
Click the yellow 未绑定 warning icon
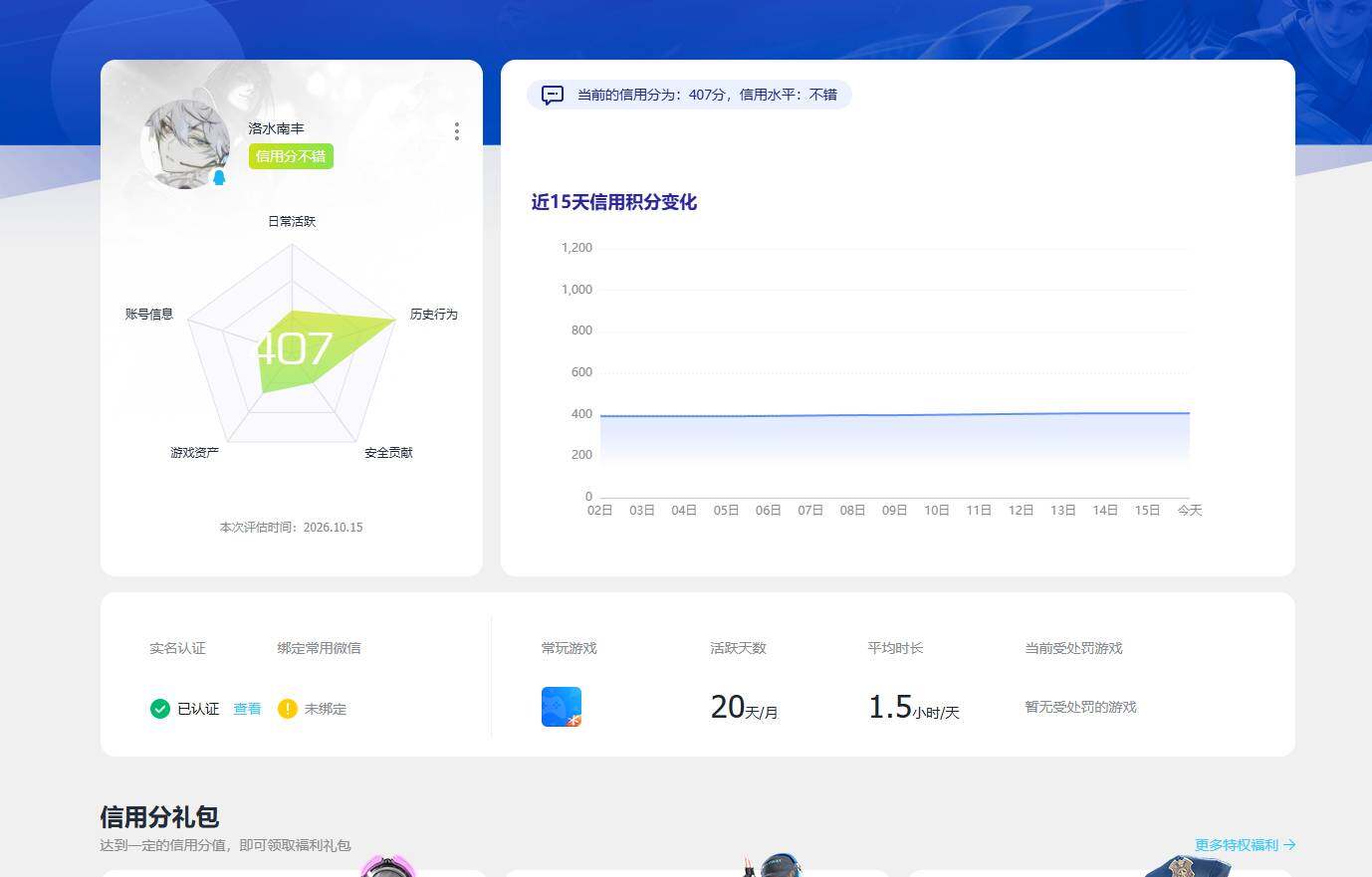coord(288,709)
